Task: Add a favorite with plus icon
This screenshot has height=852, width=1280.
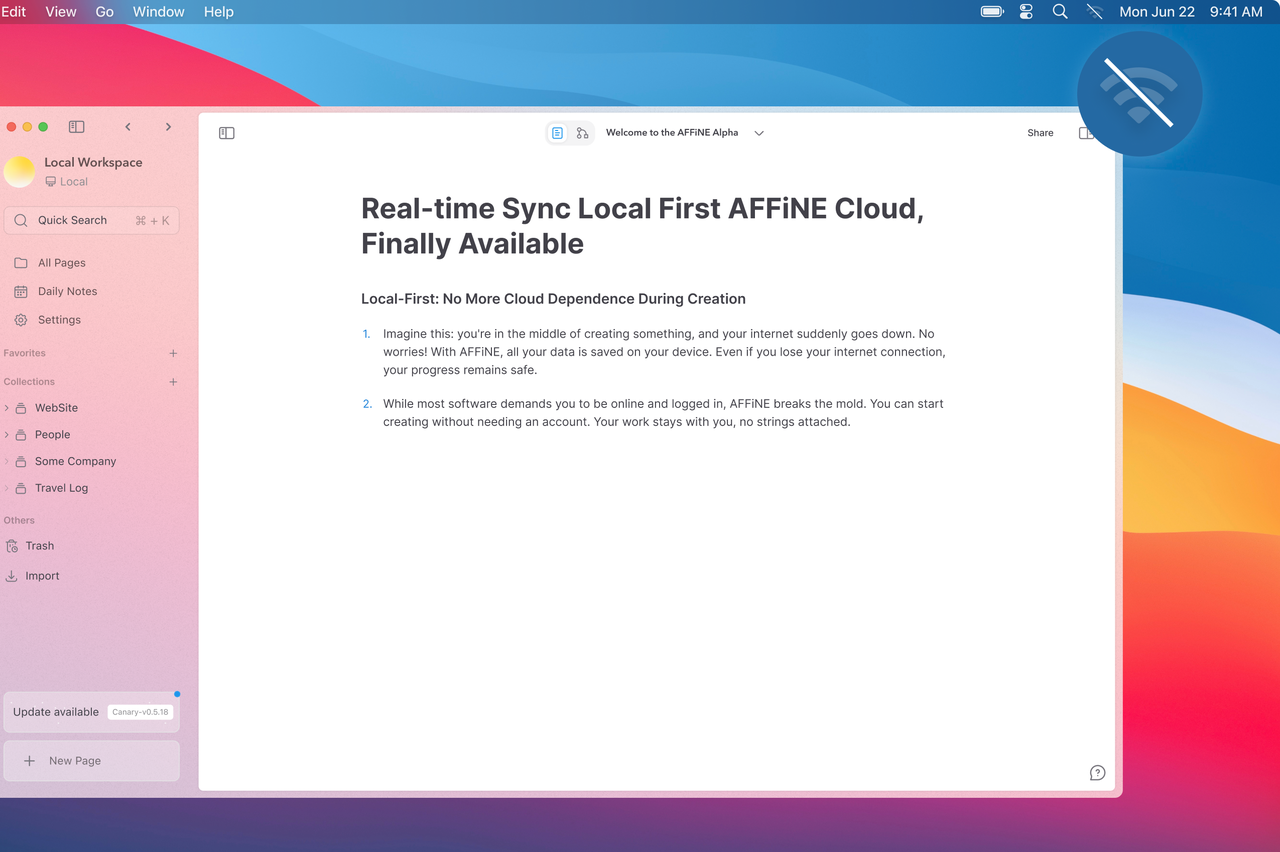Action: pyautogui.click(x=173, y=353)
